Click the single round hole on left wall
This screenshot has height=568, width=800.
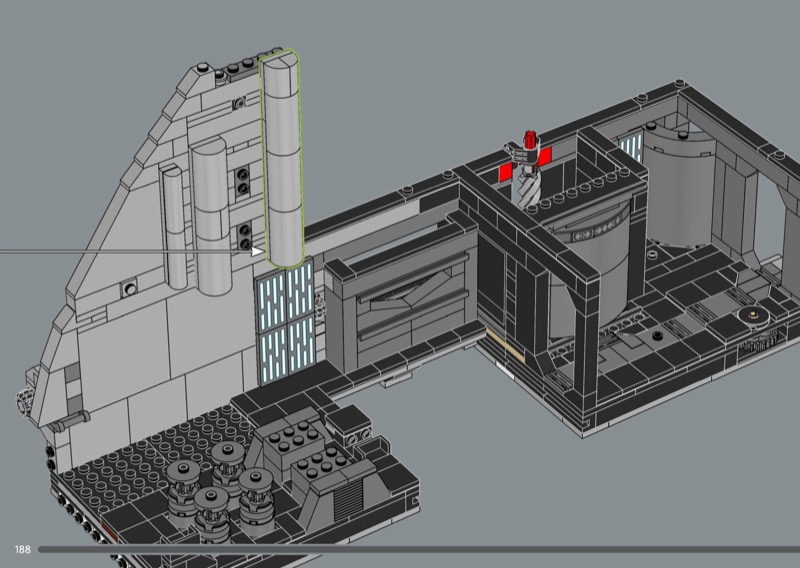[129, 290]
